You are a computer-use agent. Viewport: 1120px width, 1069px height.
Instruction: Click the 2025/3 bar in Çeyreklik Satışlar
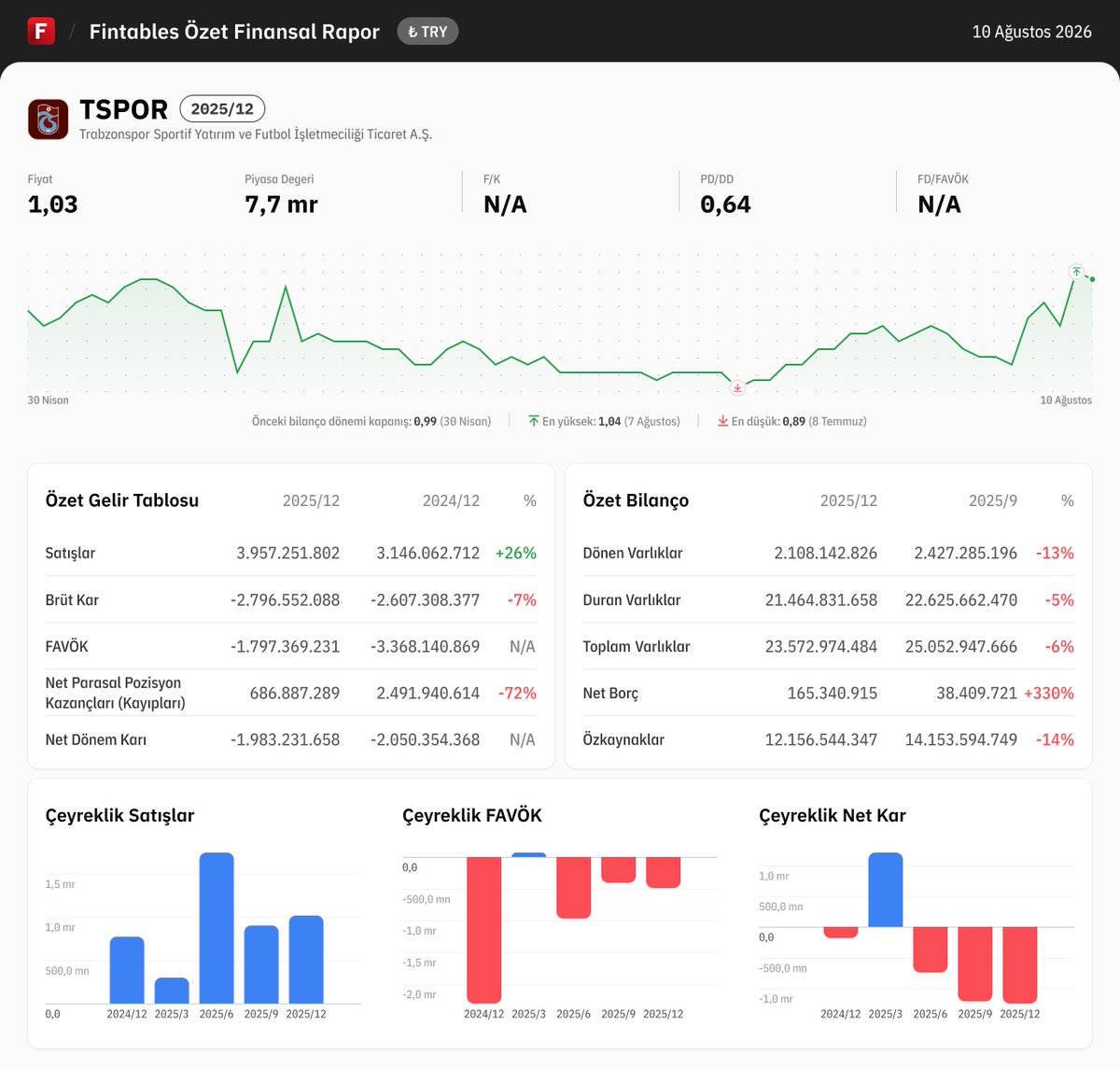172,991
